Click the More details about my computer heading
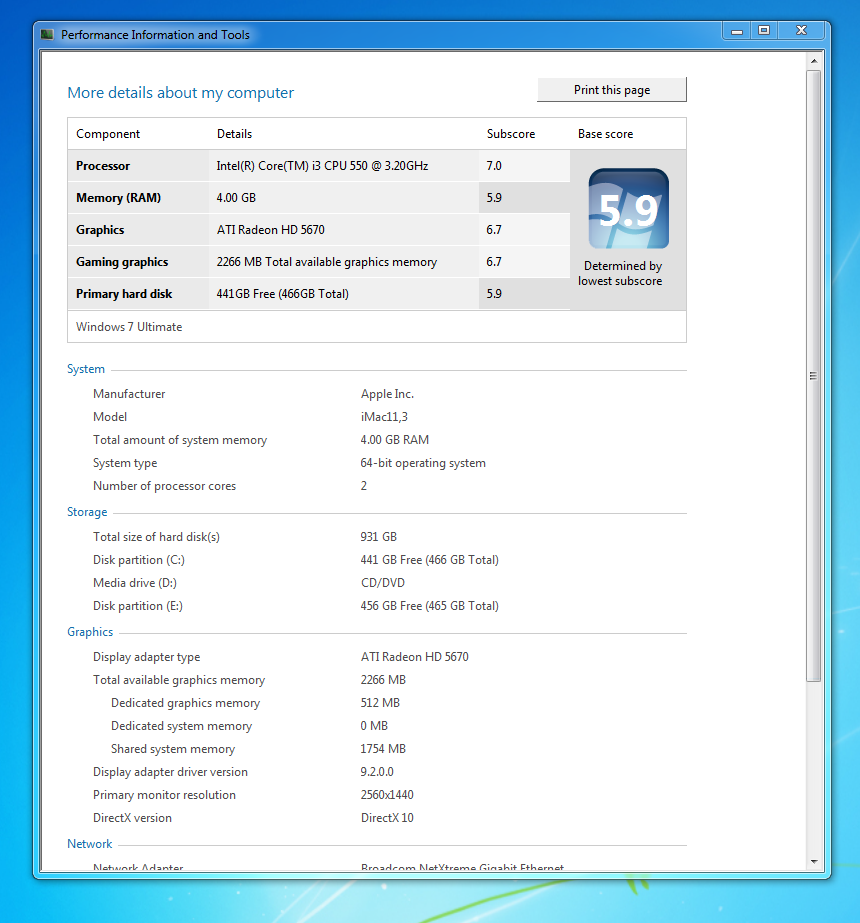This screenshot has height=923, width=860. click(x=181, y=93)
